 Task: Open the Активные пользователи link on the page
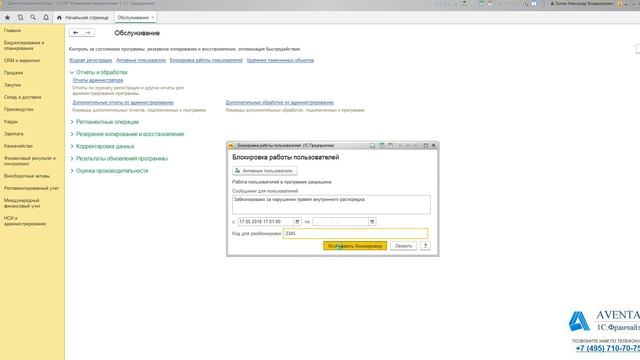coord(141,60)
